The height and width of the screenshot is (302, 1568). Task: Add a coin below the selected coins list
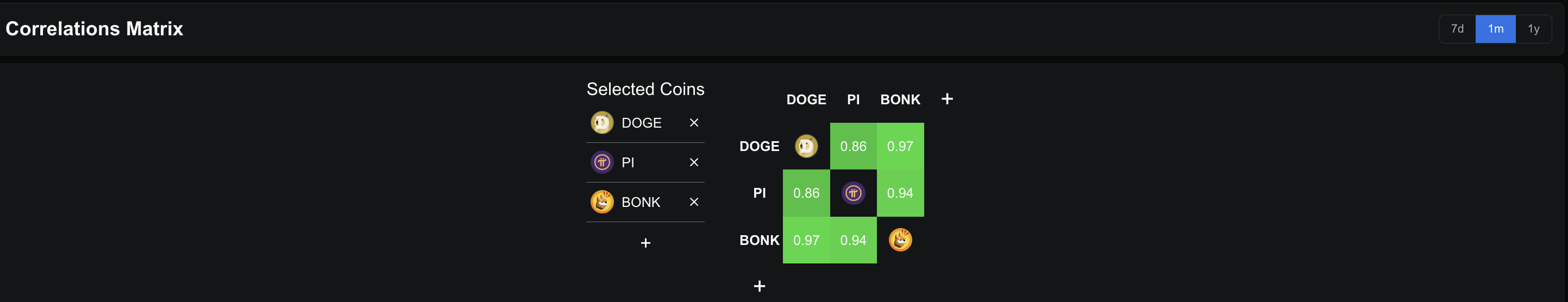(x=645, y=243)
